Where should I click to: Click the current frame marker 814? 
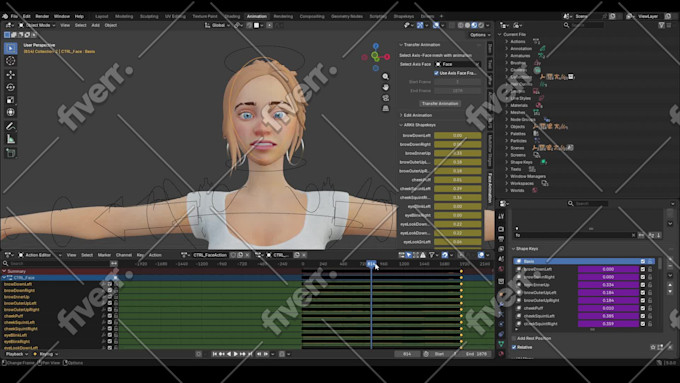371,264
